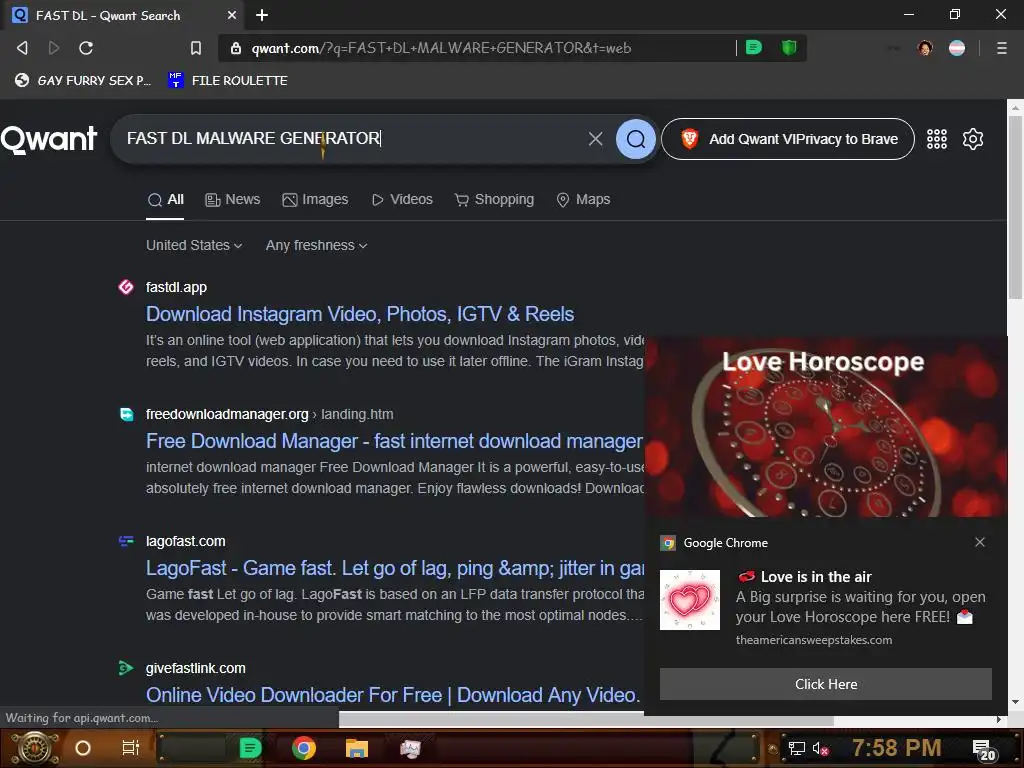Click givefastlink.com favicon
The width and height of the screenshot is (1024, 768).
(126, 668)
